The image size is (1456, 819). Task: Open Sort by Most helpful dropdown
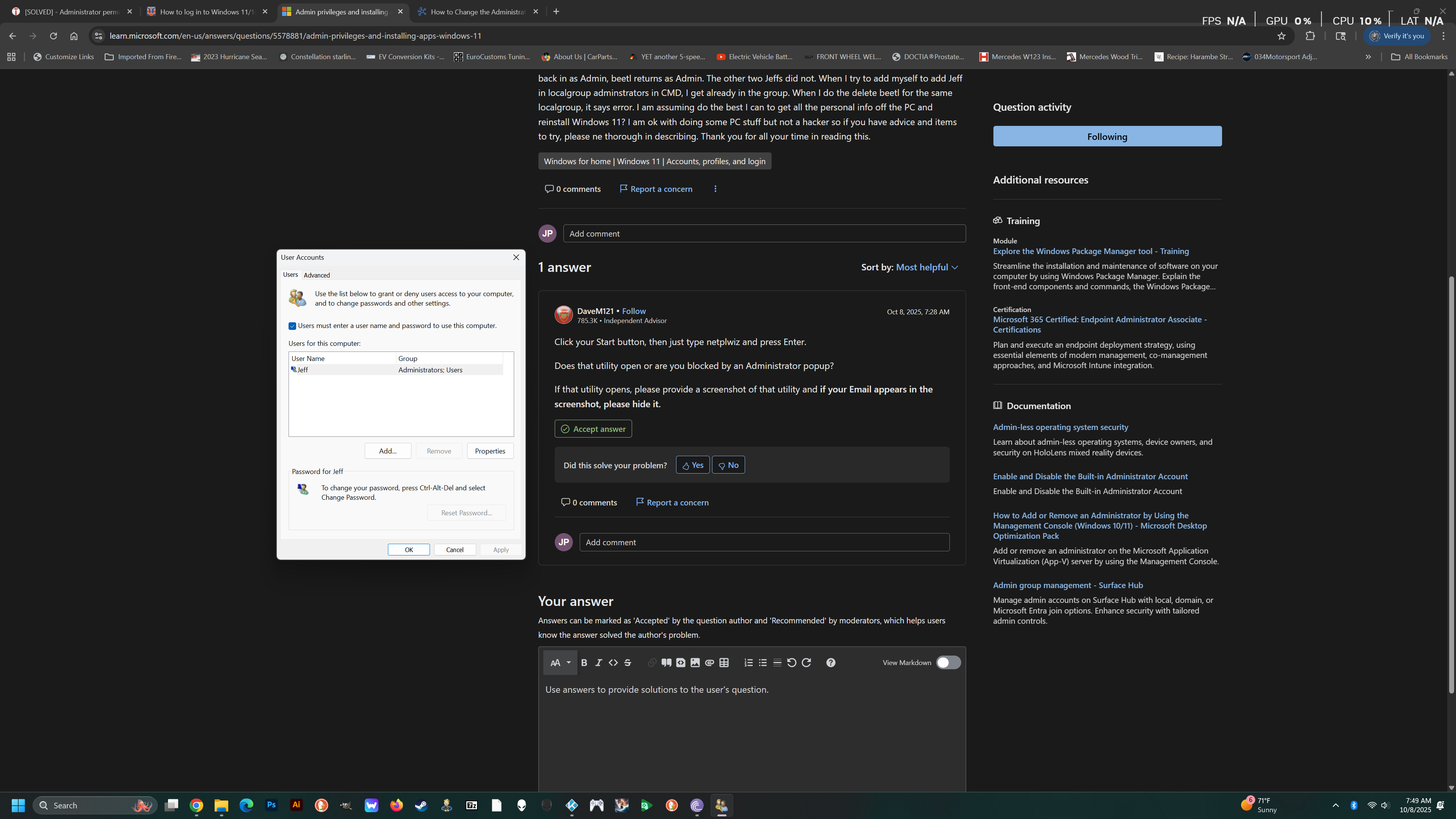click(x=926, y=267)
